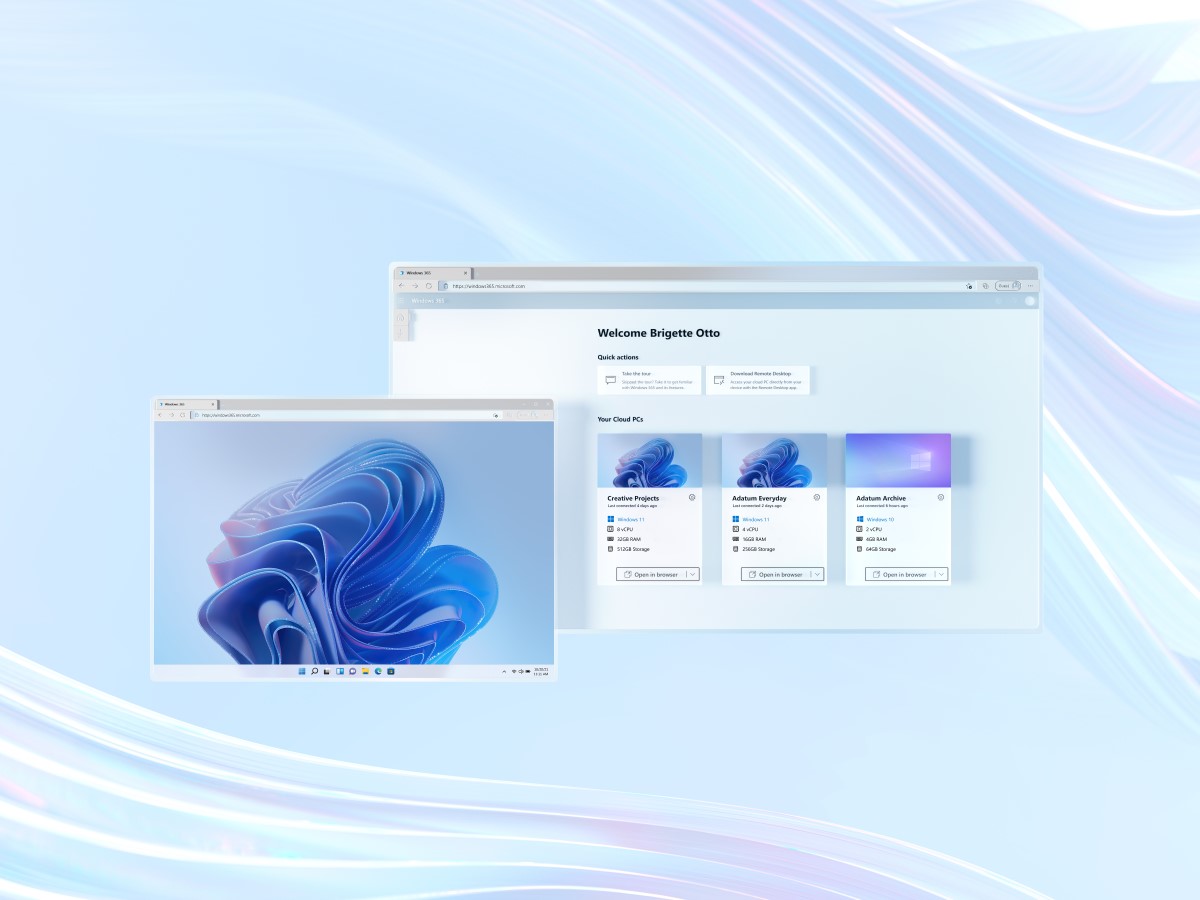Open Teams chat from the Cloud PC taskbar

pyautogui.click(x=352, y=671)
